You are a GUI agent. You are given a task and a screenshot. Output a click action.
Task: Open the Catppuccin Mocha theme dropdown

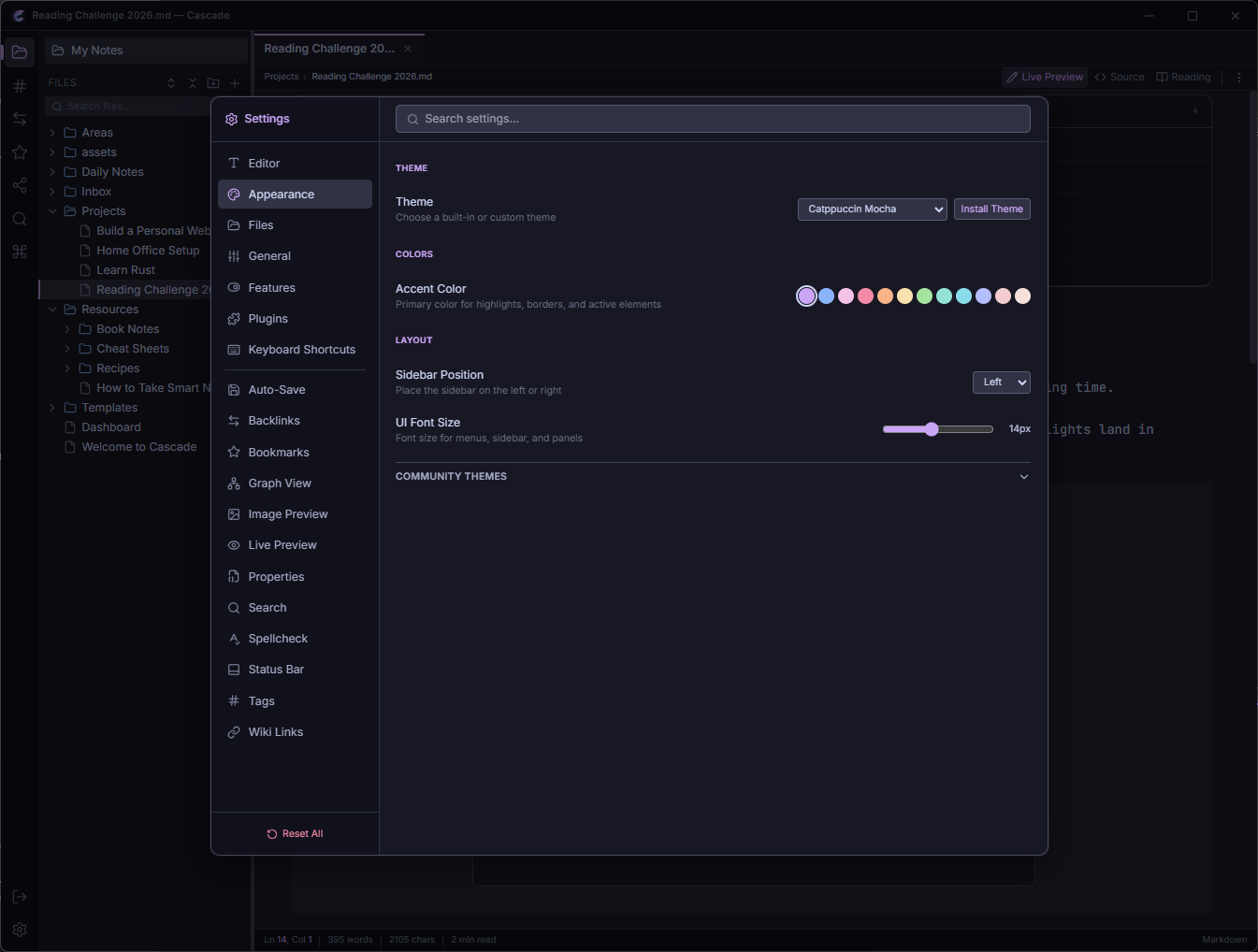[x=871, y=209]
